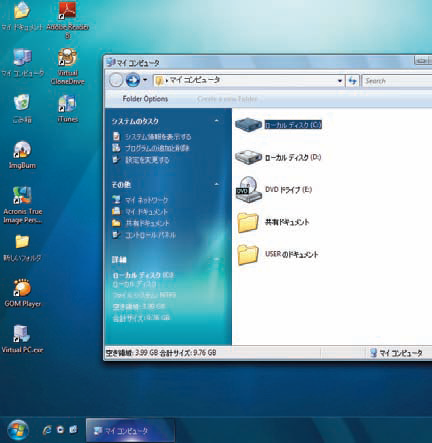
Task: Launch iTunes desktop shortcut
Action: pos(68,109)
